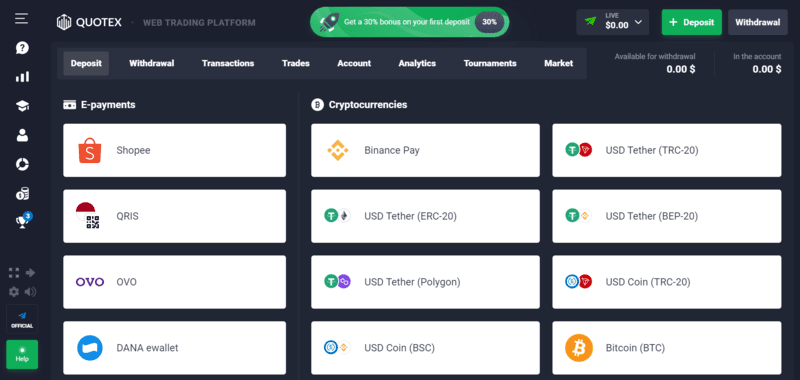
Task: Click the Quotex logo
Action: [89, 22]
